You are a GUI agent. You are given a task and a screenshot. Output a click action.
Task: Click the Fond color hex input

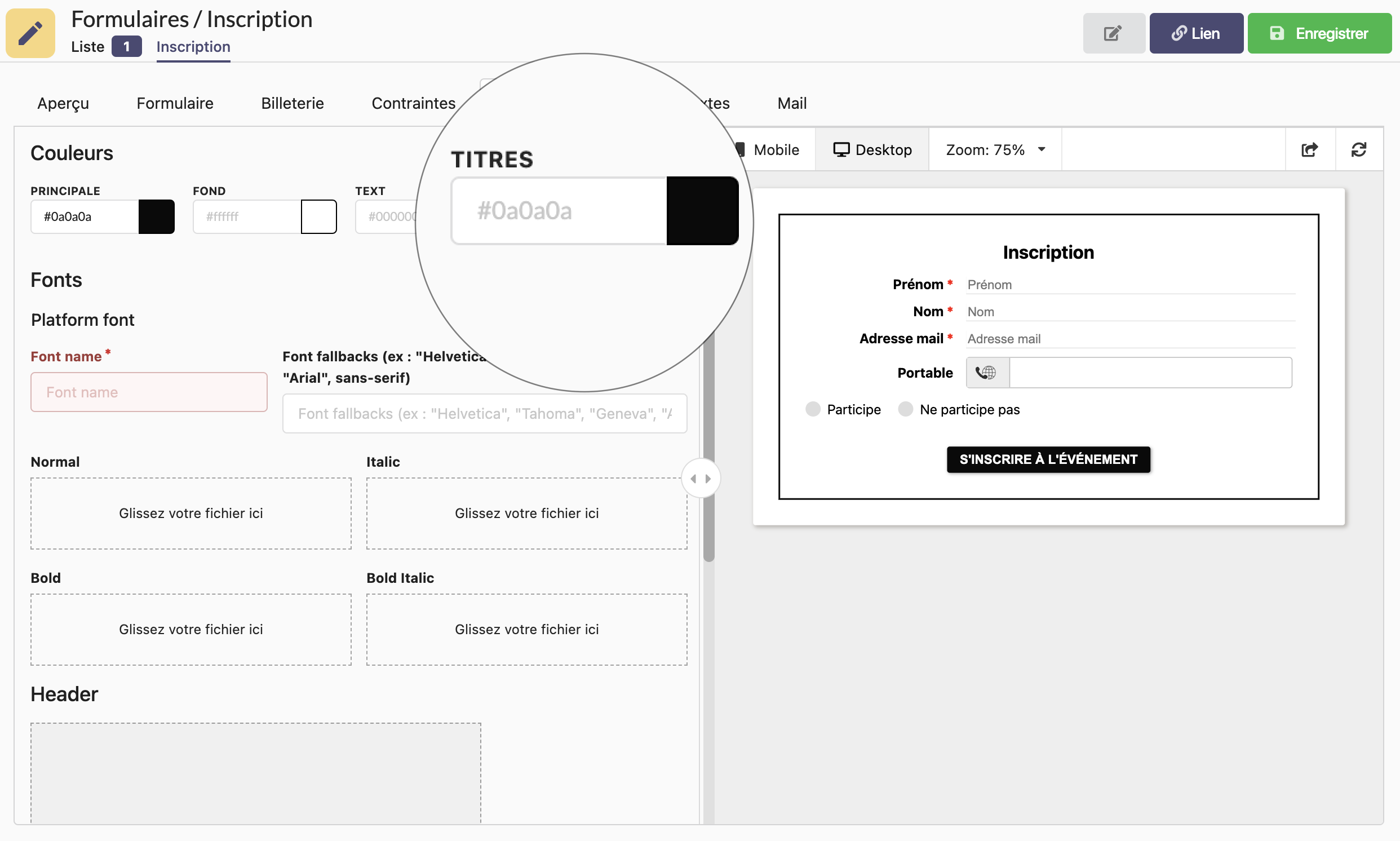click(x=247, y=216)
